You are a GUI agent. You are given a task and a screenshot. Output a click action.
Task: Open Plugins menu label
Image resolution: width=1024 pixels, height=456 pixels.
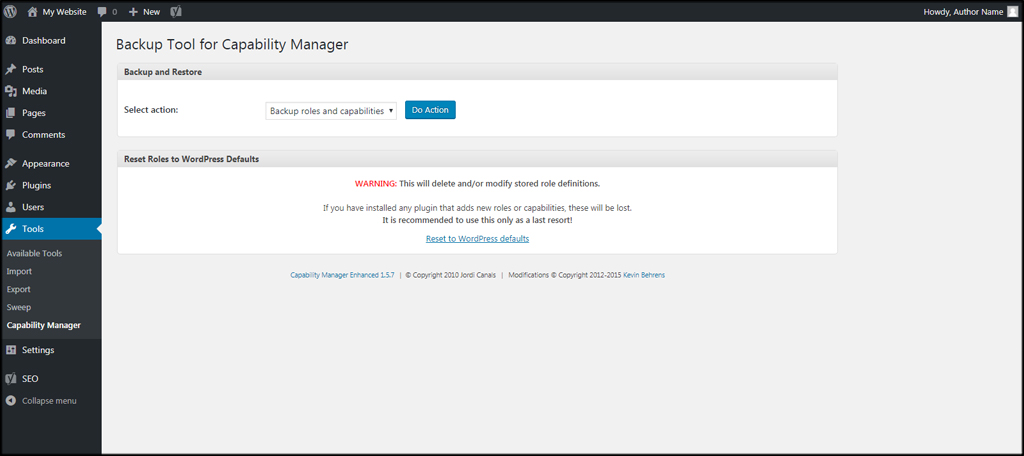(x=37, y=185)
